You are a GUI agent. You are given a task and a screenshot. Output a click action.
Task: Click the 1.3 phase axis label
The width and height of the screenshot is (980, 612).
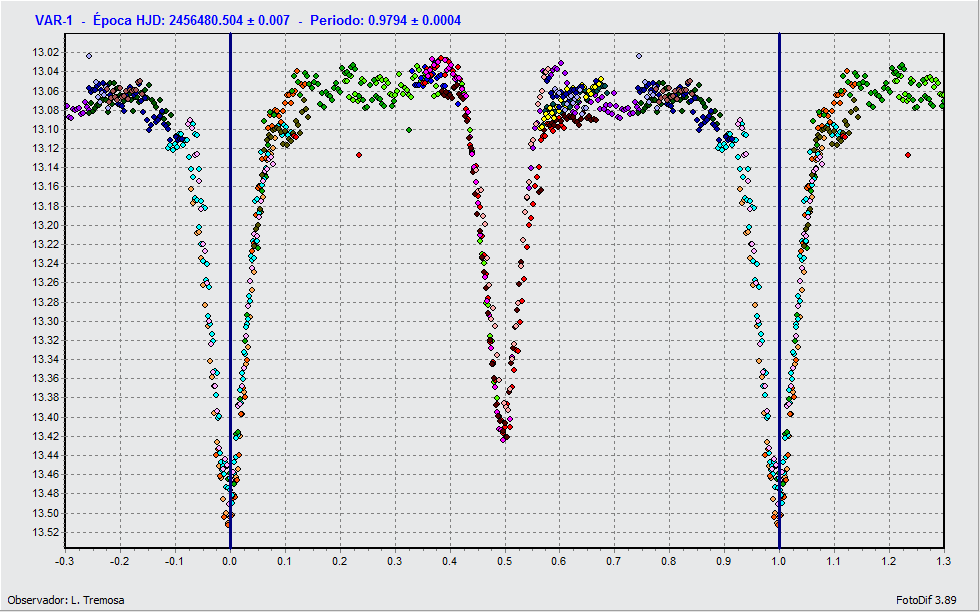pyautogui.click(x=943, y=561)
